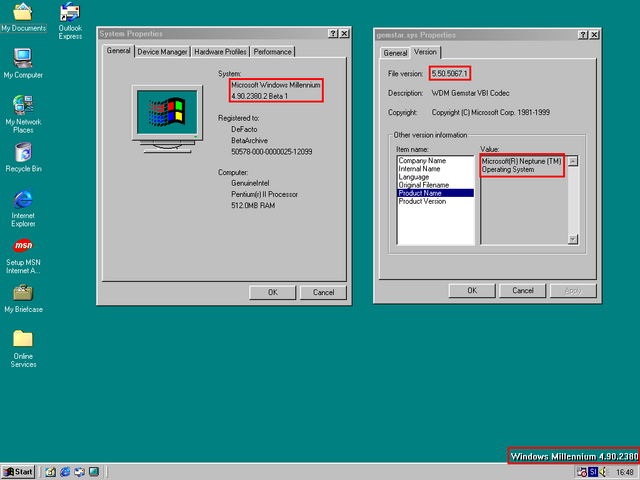Select the Online Services folder icon
Screen dimensions: 640x480
[x=23, y=348]
